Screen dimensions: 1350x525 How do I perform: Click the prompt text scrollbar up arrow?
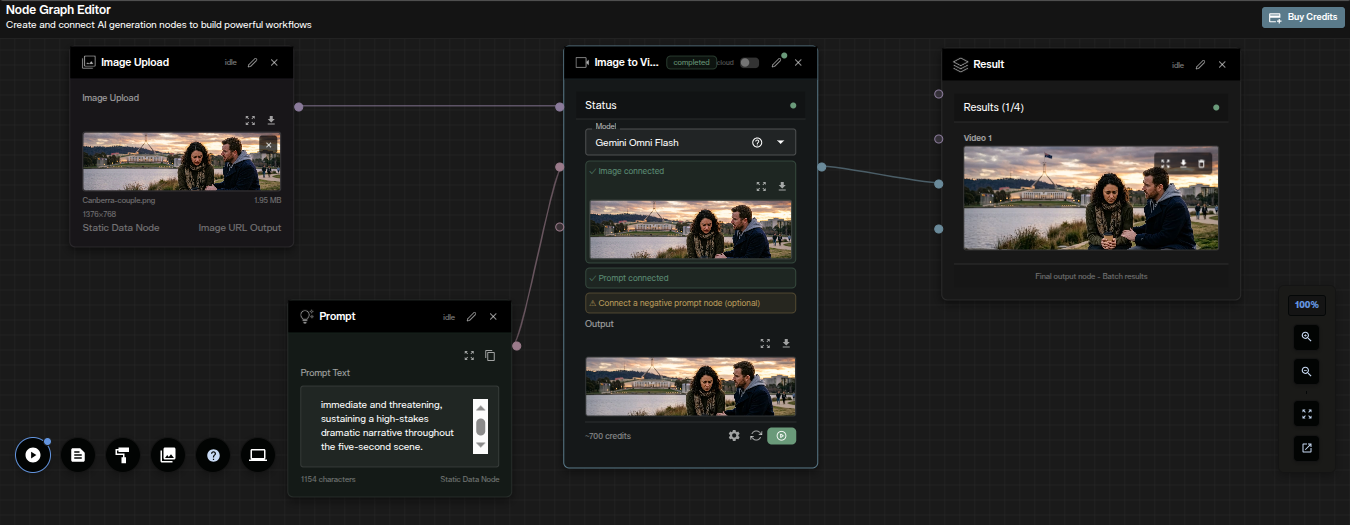pyautogui.click(x=480, y=407)
